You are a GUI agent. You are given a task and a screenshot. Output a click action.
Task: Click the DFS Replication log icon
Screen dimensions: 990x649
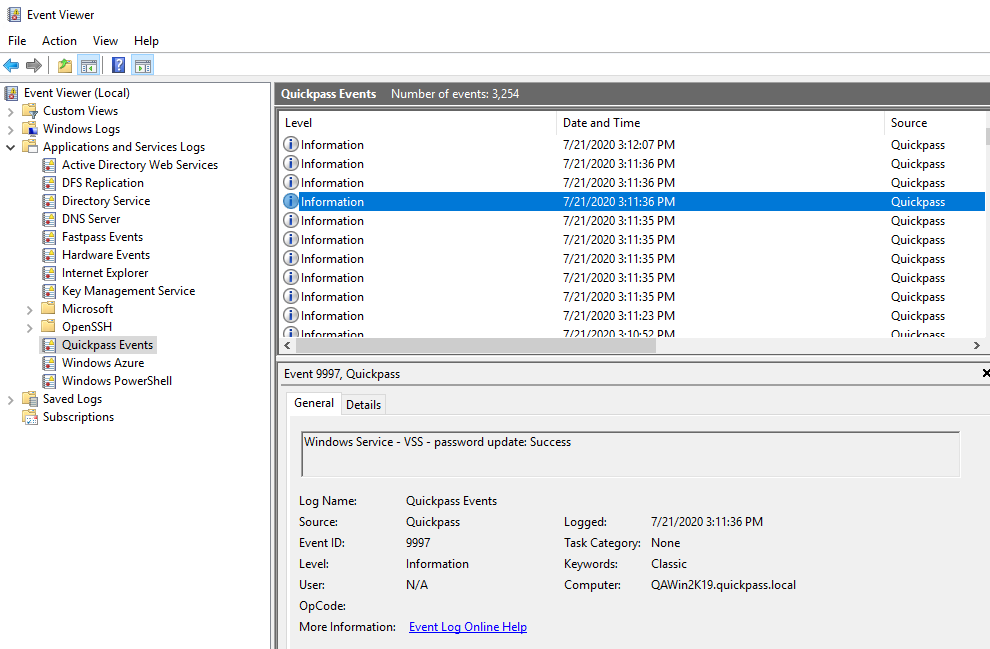(49, 183)
